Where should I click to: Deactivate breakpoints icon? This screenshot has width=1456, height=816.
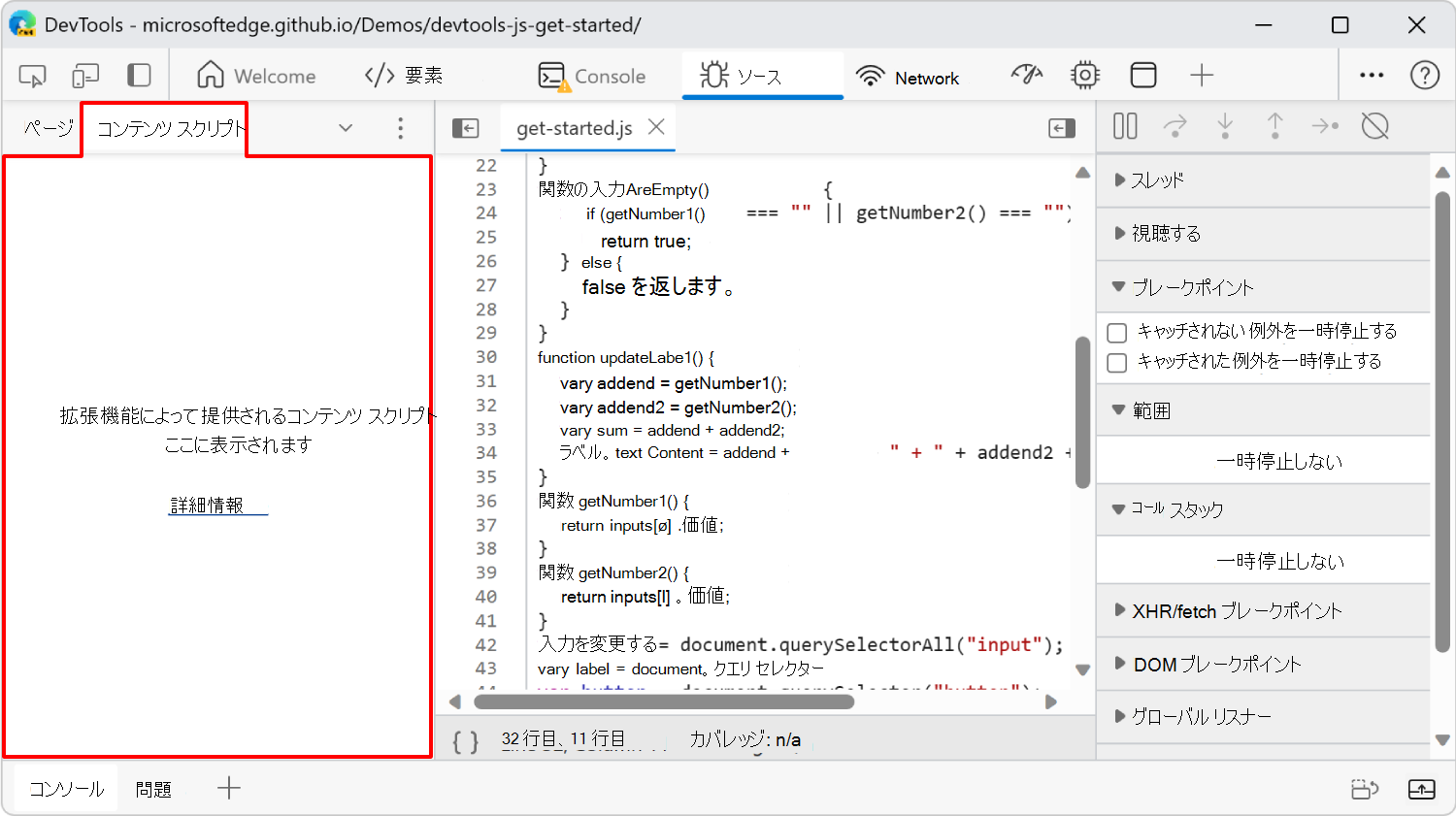click(1375, 126)
